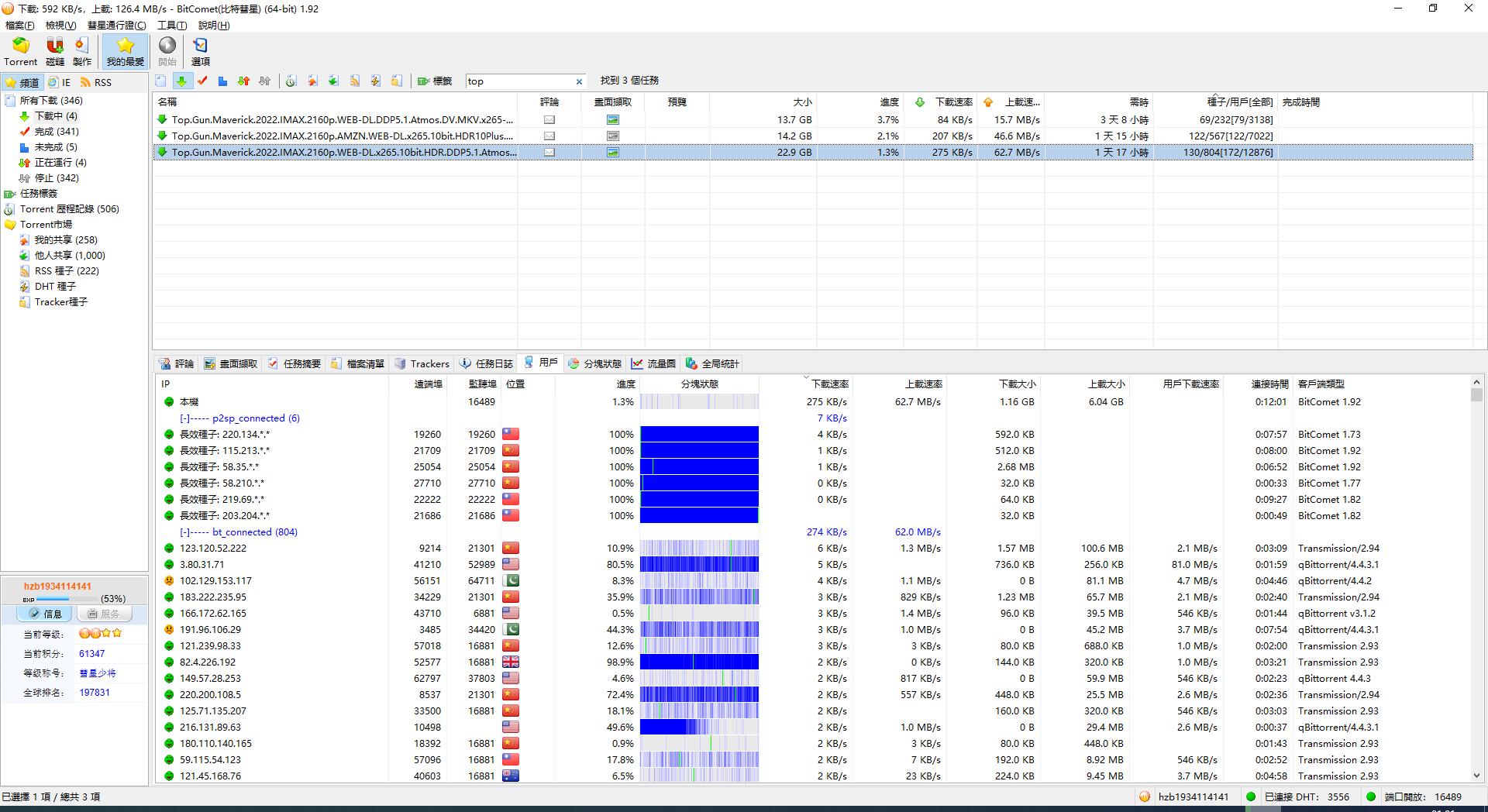Viewport: 1488px width, 812px height.
Task: Select 完成 (341) in sidebar
Action: coord(57,132)
